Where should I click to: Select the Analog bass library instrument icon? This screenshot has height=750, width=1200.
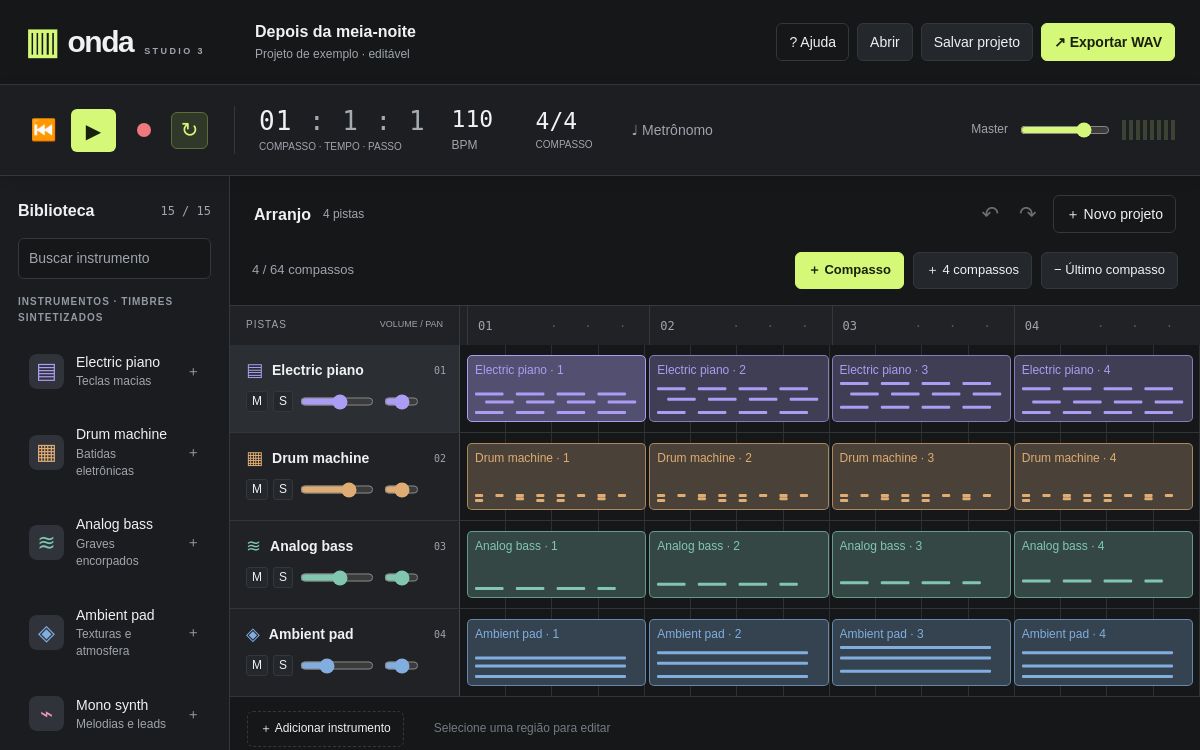[46, 542]
